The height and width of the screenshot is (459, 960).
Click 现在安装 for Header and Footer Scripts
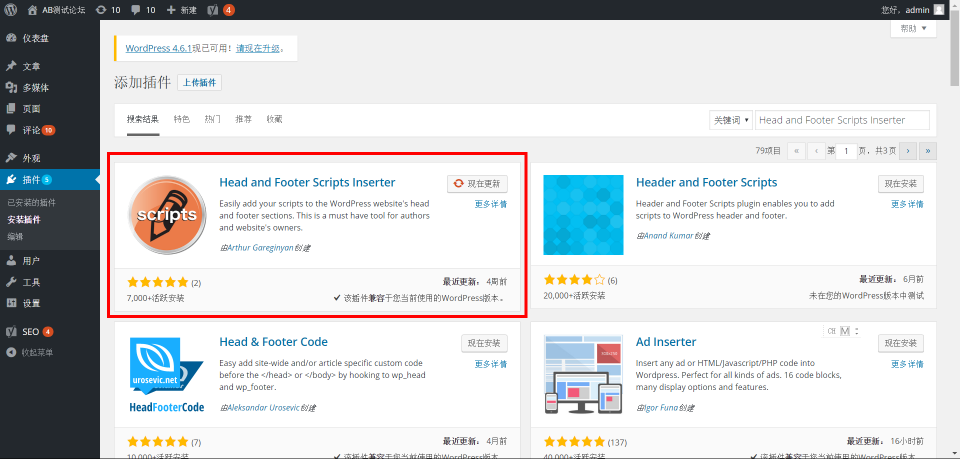(901, 184)
